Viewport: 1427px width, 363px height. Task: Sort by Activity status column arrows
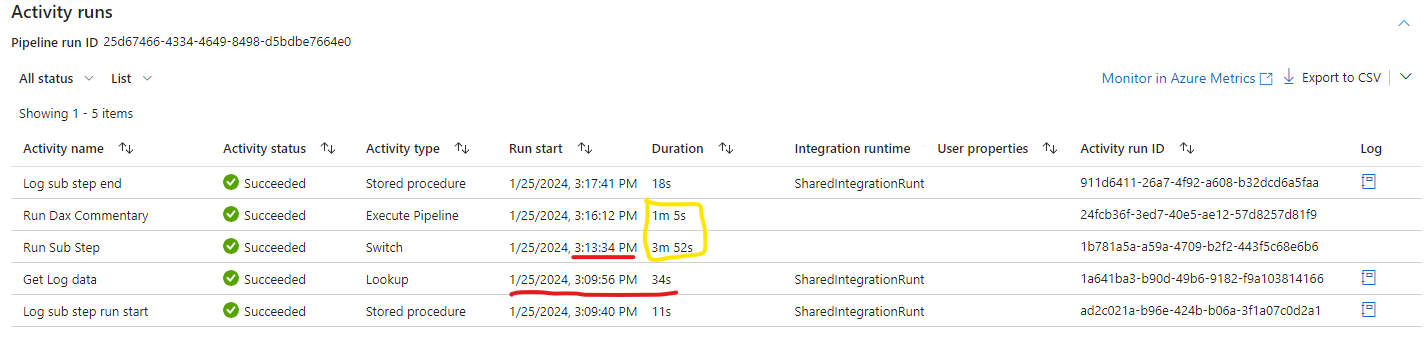(x=328, y=148)
